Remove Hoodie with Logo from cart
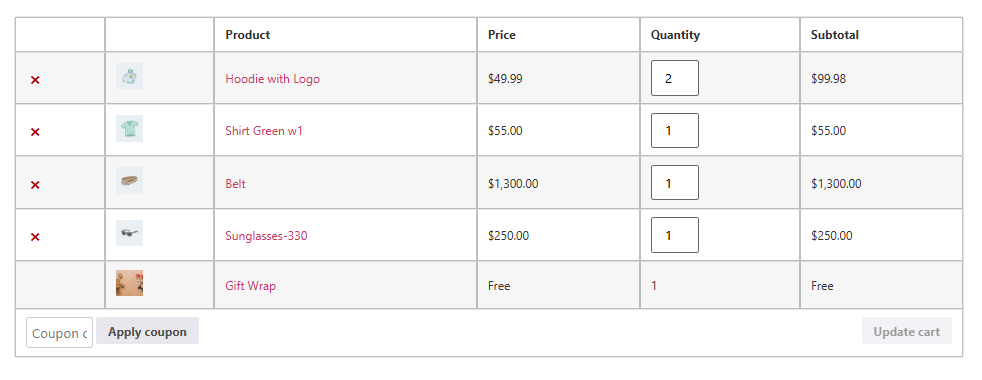This screenshot has width=982, height=380. [35, 80]
